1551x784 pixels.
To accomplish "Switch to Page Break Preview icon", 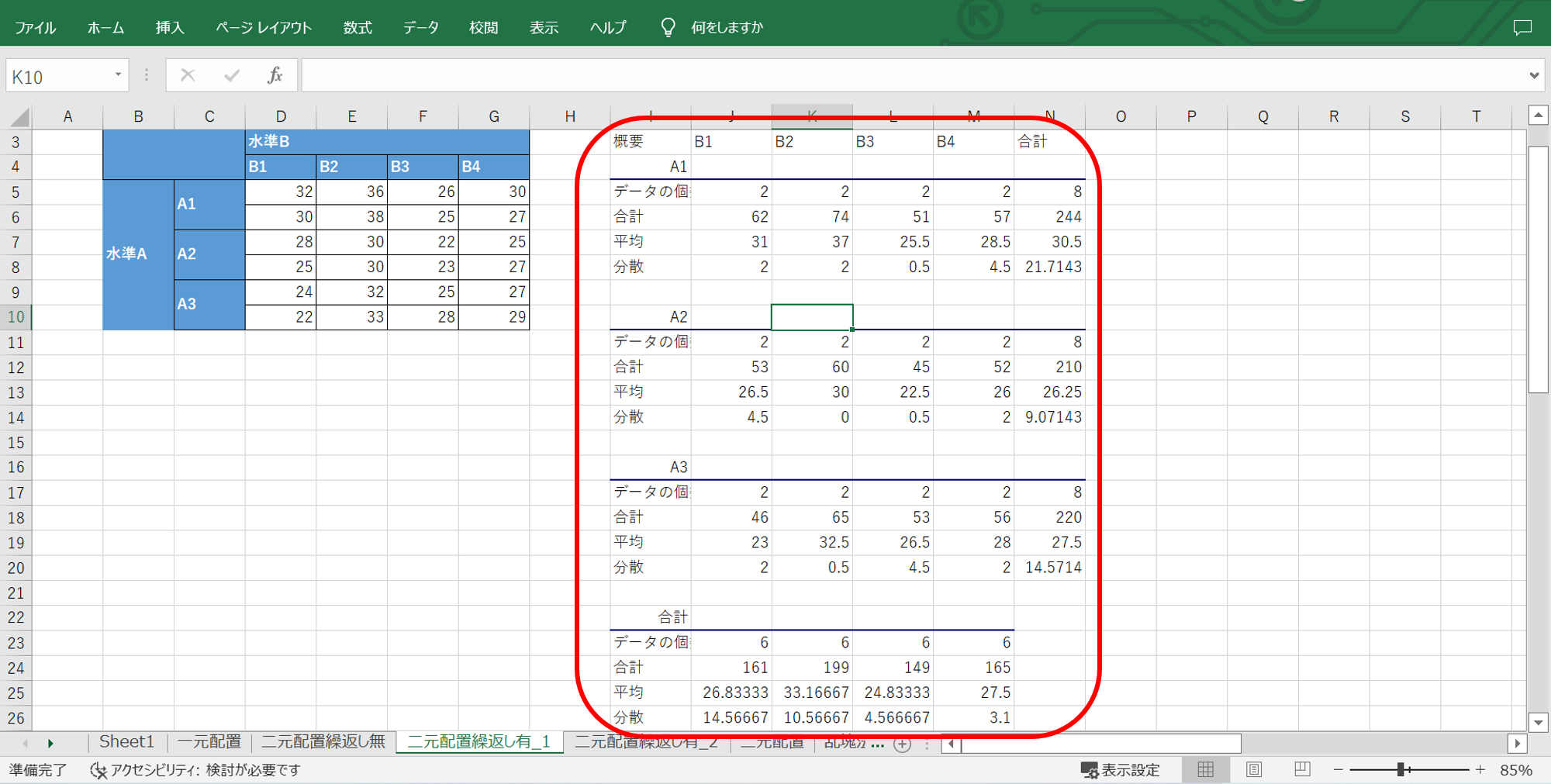I will pos(1303,769).
